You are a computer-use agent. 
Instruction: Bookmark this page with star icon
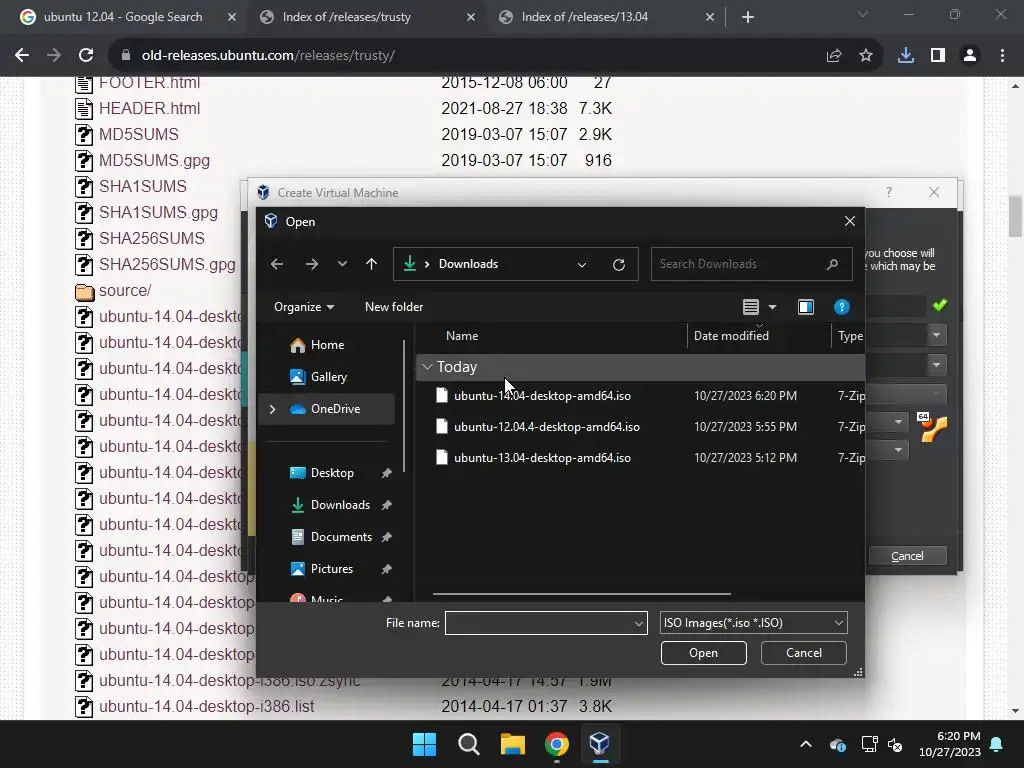[x=866, y=56]
